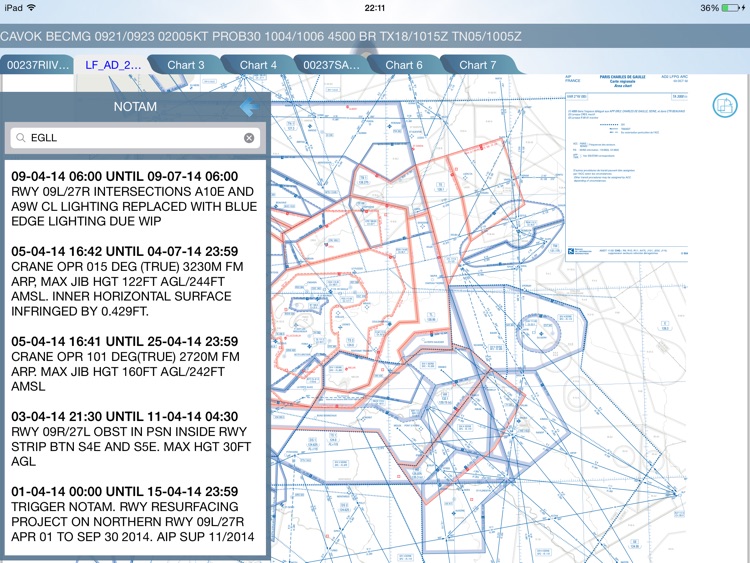Tap the blue back arrow in the NOTAM header
750x563 pixels.
point(249,107)
